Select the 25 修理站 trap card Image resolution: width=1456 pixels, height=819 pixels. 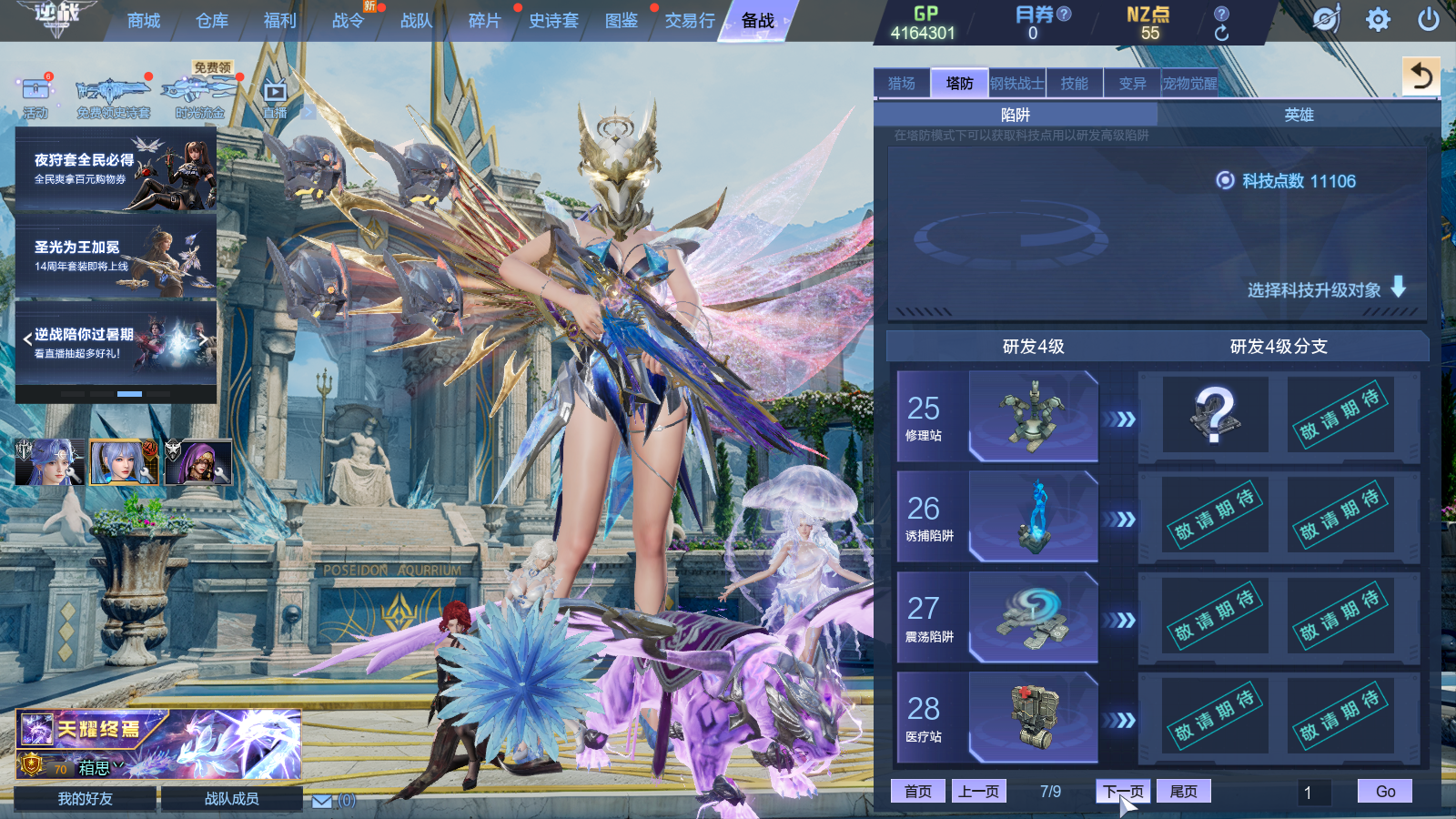point(996,416)
